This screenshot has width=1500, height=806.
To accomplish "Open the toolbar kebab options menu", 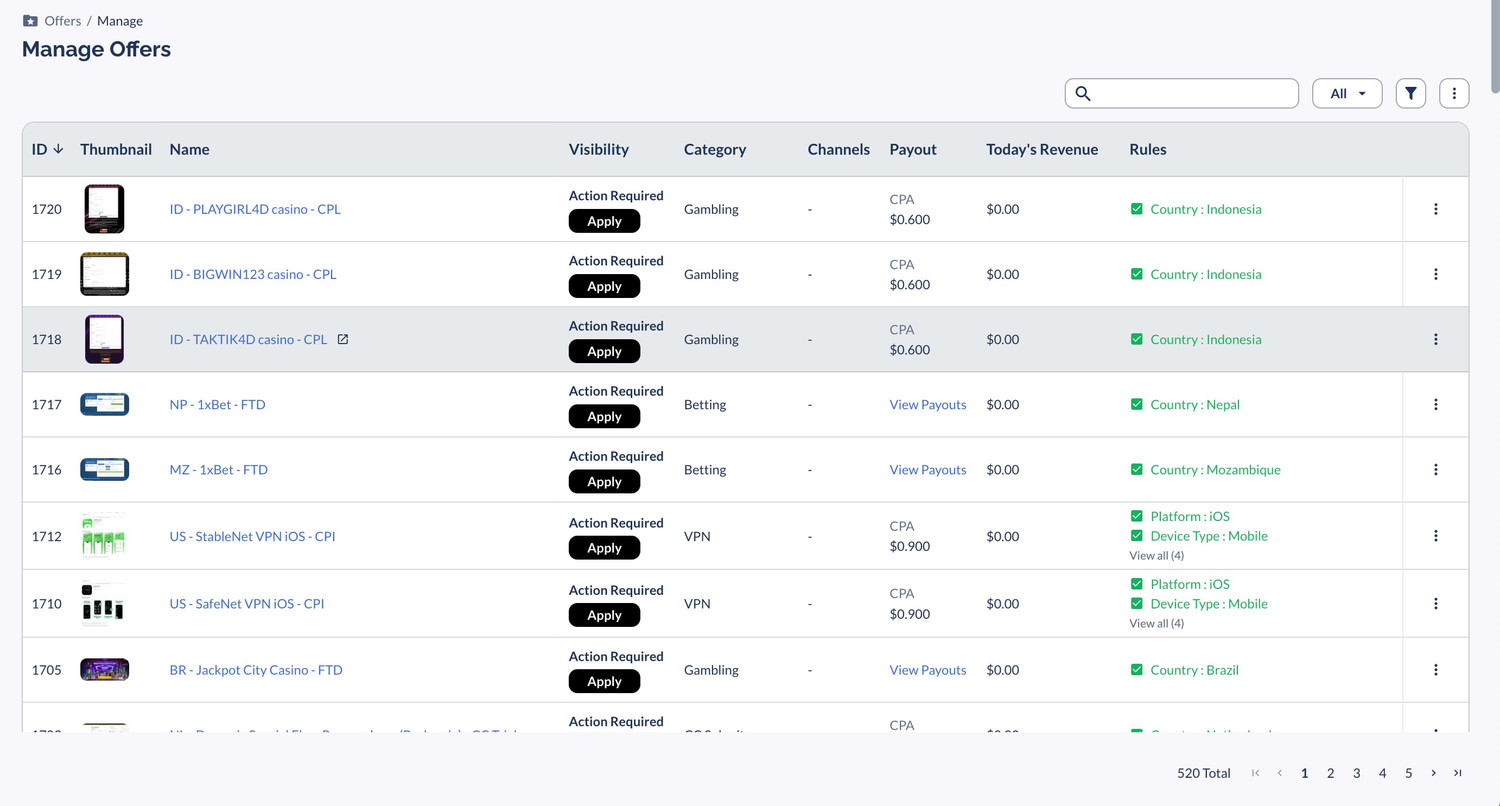I will tap(1454, 93).
